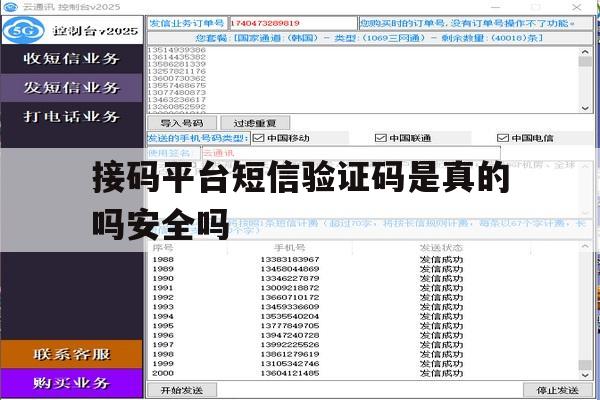Select row 1993 in results table

364,307
